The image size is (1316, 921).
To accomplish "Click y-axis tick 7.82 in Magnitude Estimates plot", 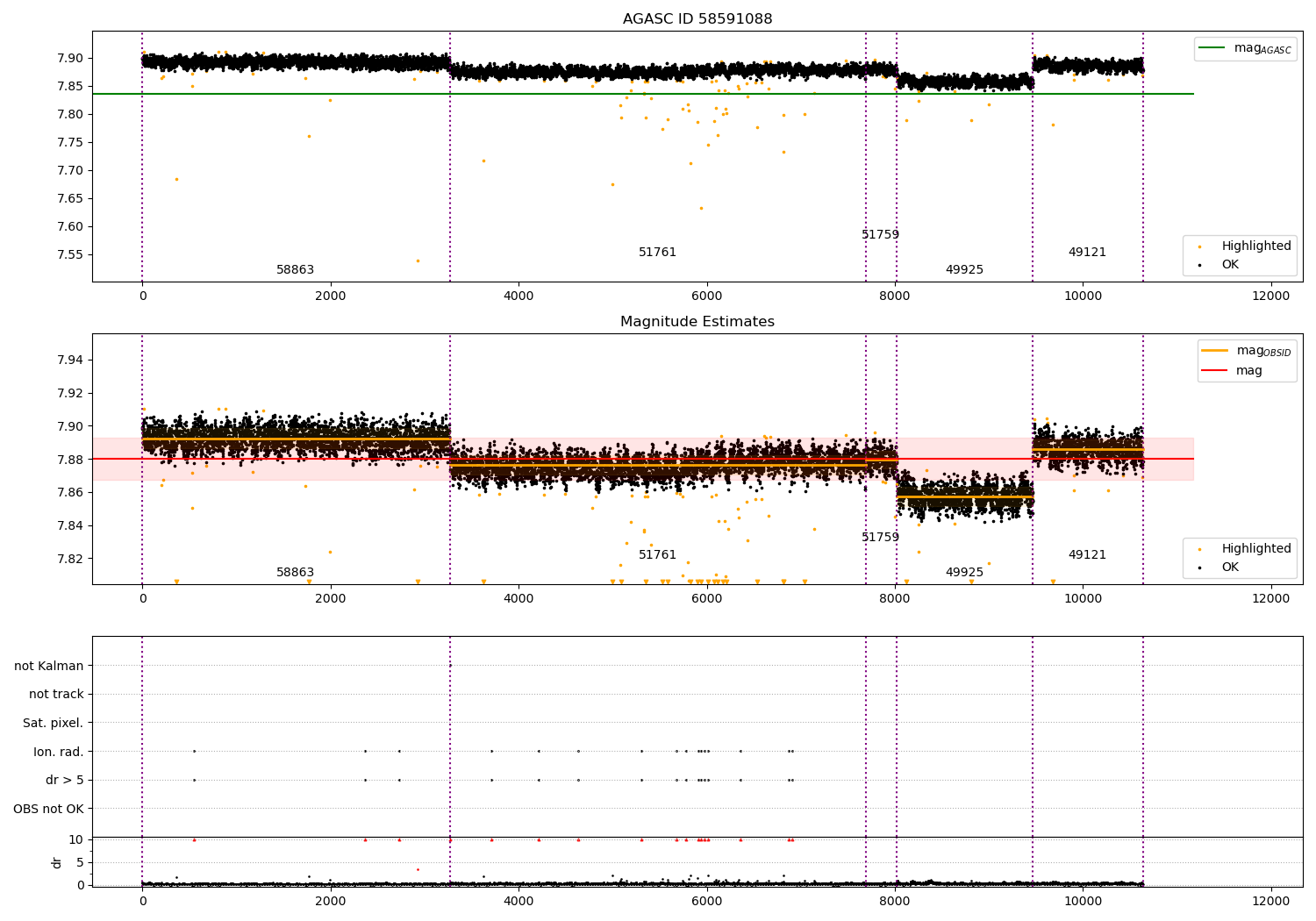I will click(70, 559).
